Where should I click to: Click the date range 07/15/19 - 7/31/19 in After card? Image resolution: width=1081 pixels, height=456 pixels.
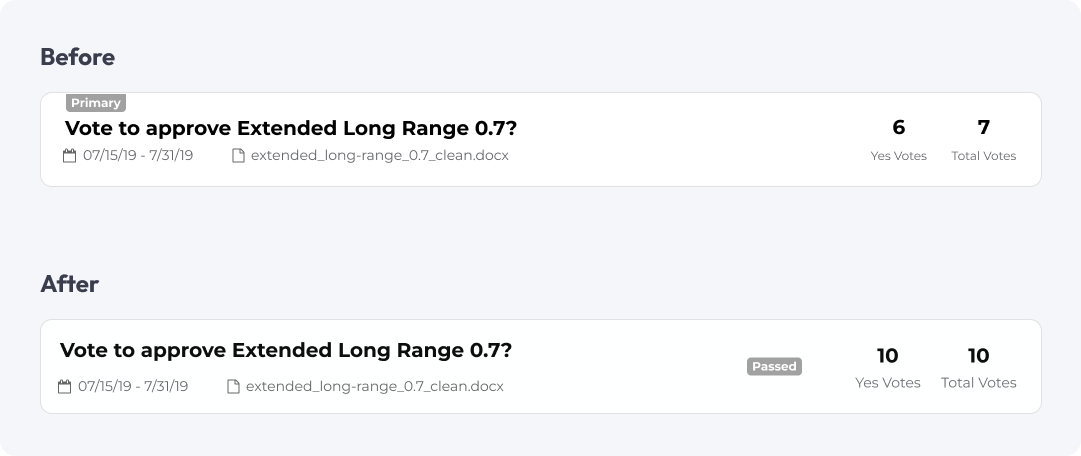[133, 386]
